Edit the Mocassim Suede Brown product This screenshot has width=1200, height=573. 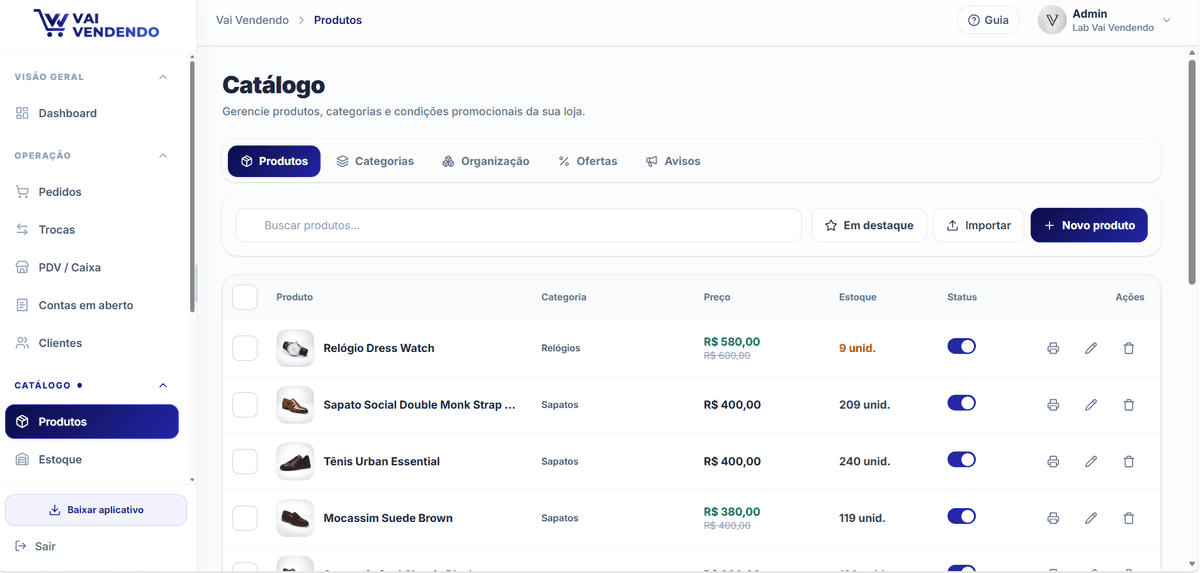point(1091,518)
